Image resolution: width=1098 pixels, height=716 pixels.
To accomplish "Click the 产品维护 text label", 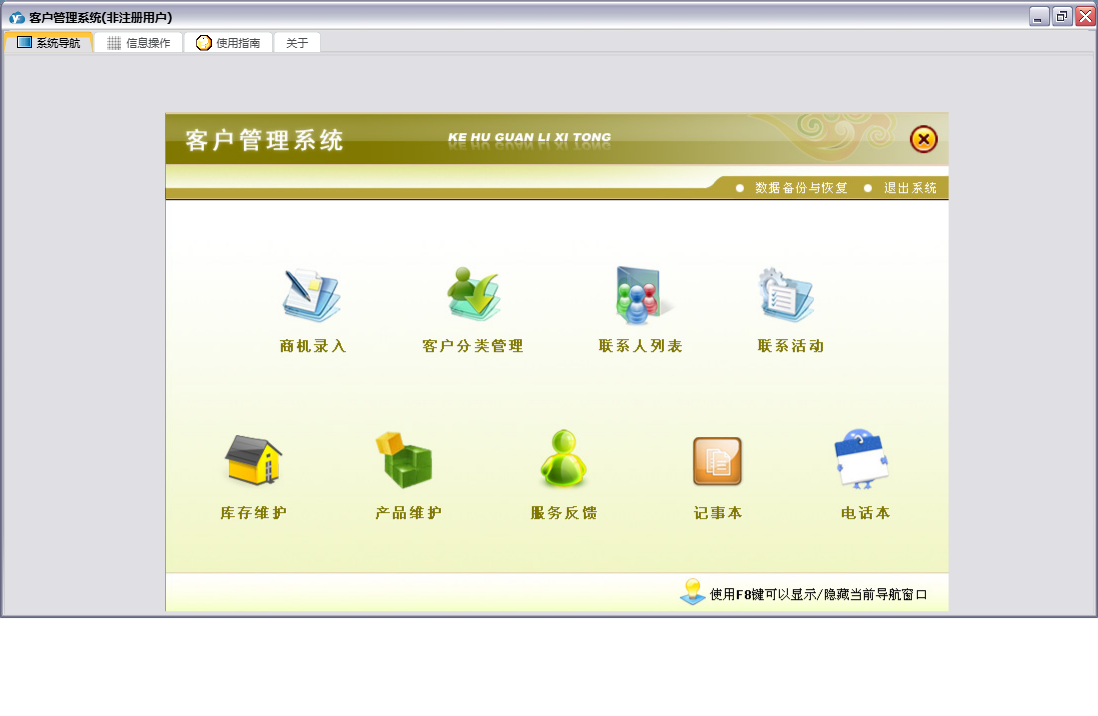I will 408,513.
